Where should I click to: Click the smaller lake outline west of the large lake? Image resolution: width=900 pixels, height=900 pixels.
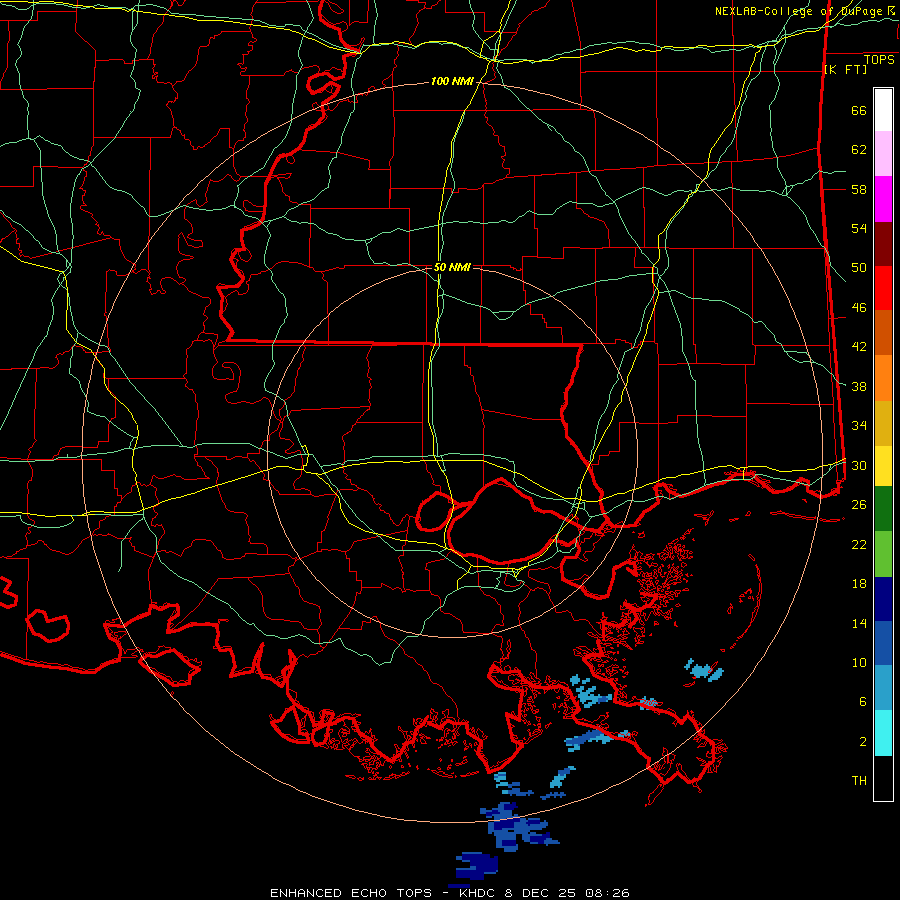click(x=435, y=511)
